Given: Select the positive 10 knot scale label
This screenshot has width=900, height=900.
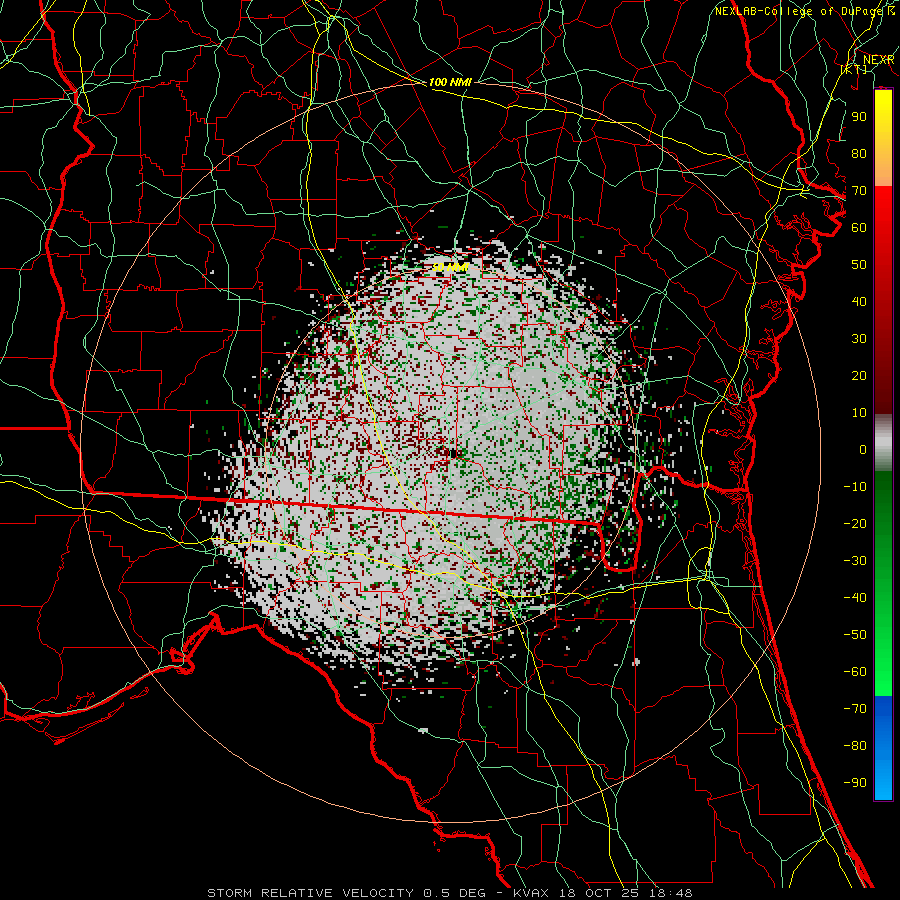Looking at the screenshot, I should coord(859,413).
